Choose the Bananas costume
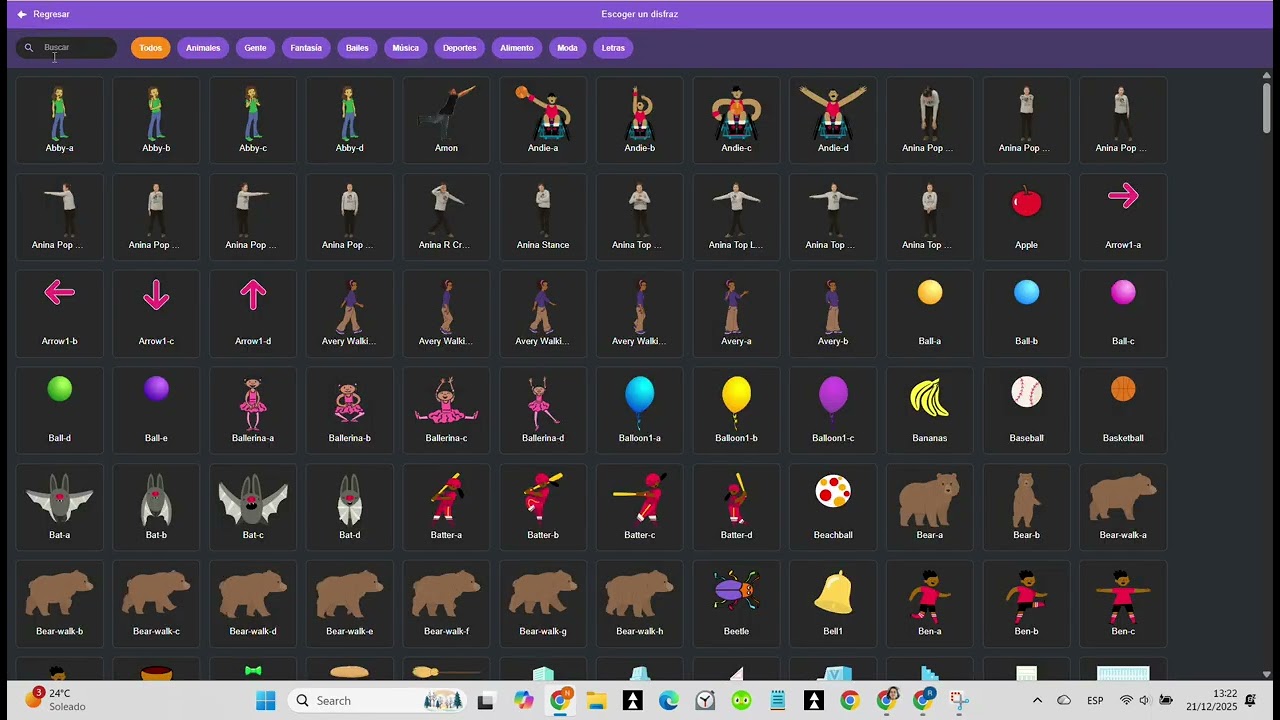1280x720 pixels. click(x=930, y=410)
